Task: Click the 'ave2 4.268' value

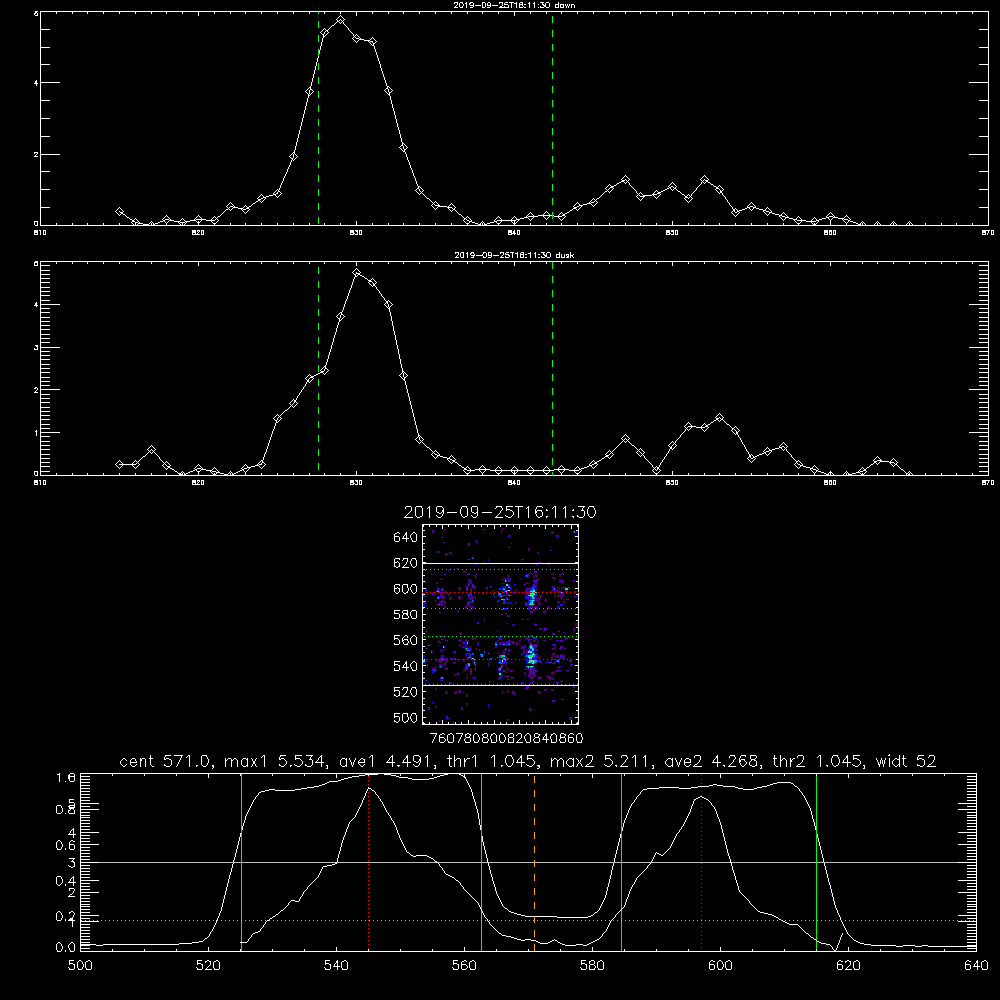Action: click(713, 761)
